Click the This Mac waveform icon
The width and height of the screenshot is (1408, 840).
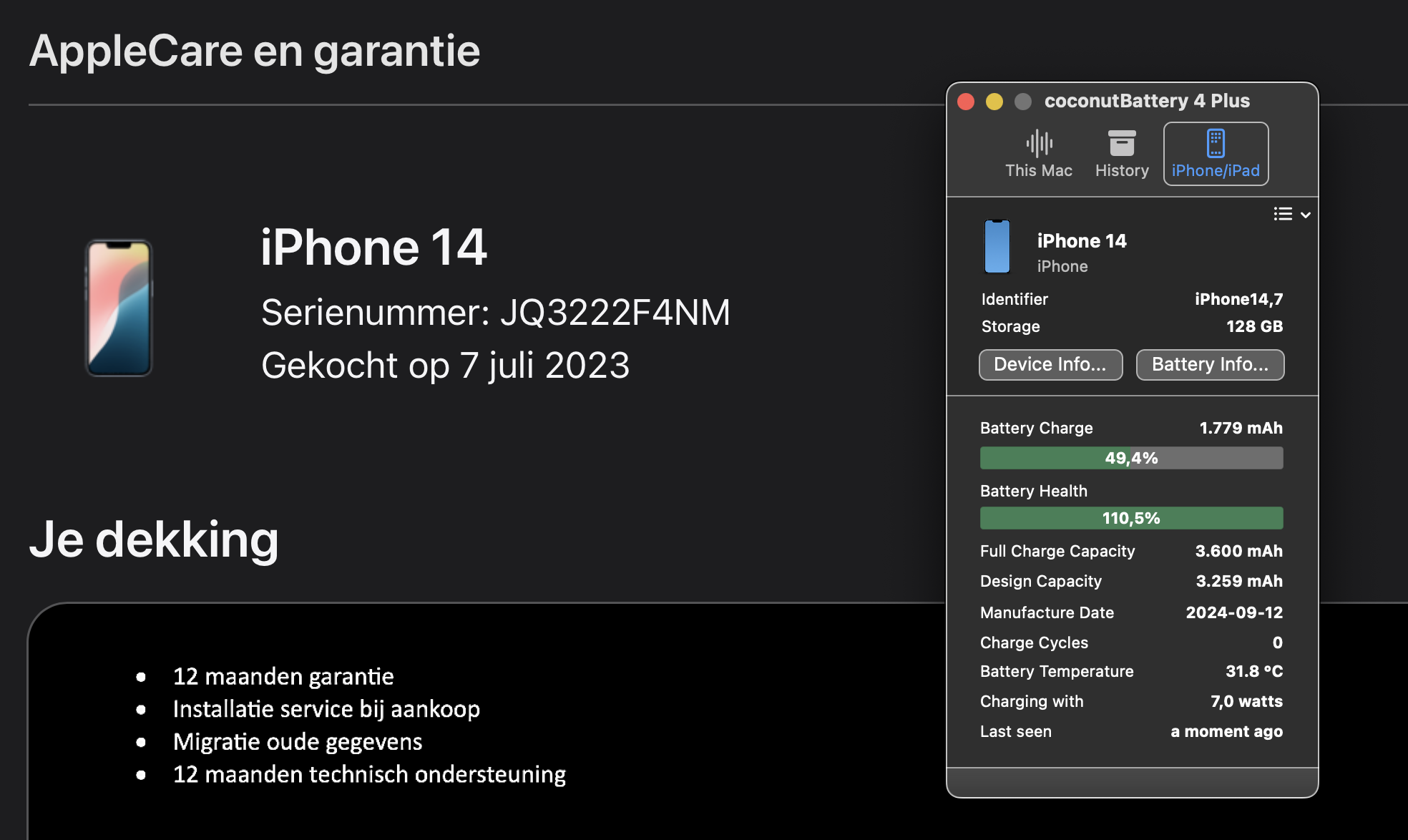[x=1039, y=143]
